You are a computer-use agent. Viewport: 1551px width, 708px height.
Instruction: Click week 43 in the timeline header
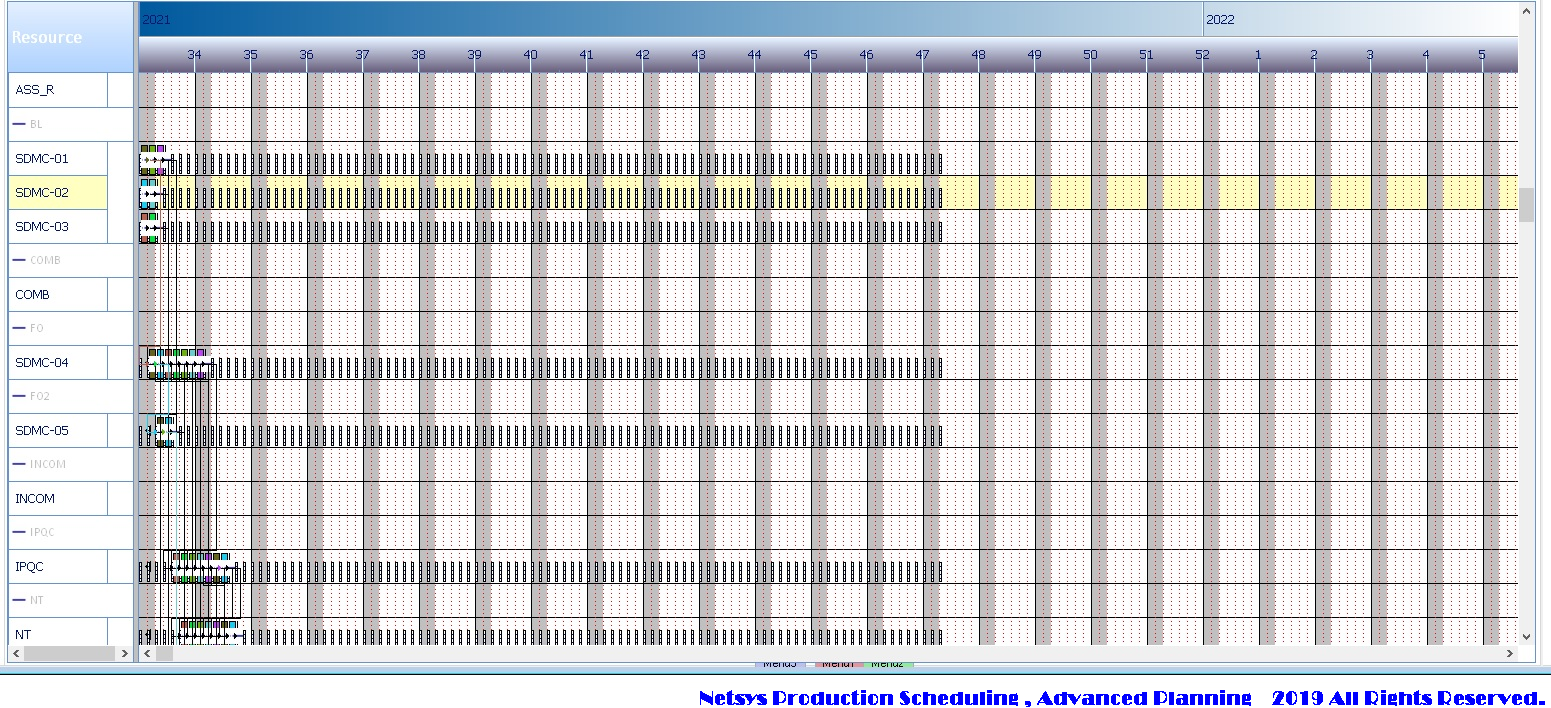(x=698, y=55)
